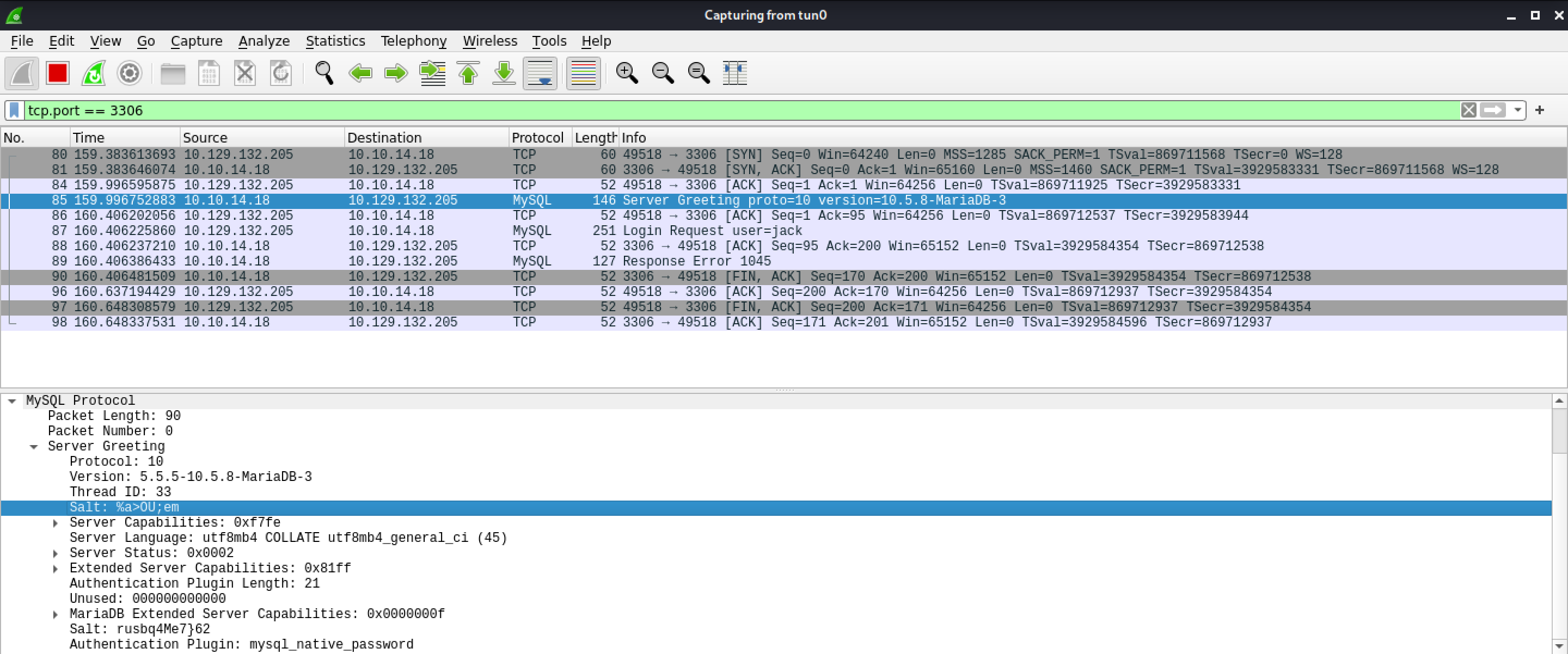Open the Edit menu
Image resolution: width=1568 pixels, height=654 pixels.
(x=62, y=41)
